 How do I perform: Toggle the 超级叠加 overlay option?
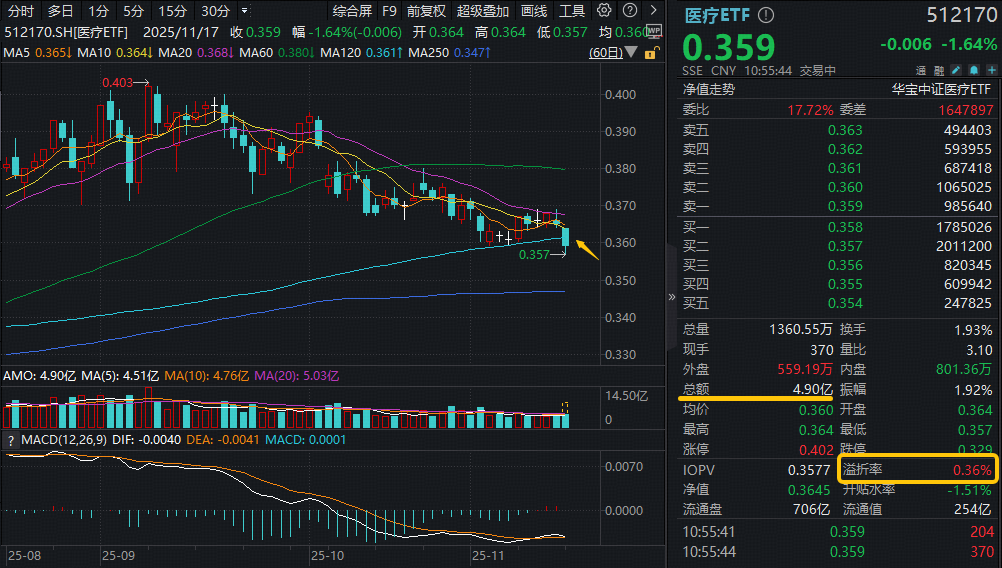coord(482,11)
